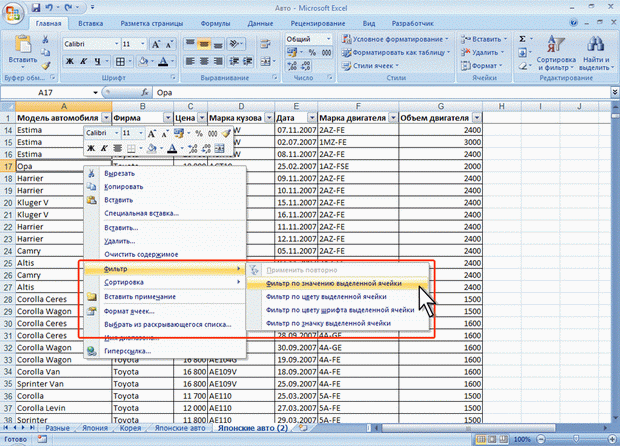Screen dimensions: 620x446
Task: Apply ribbon font color A
Action: tap(163, 61)
